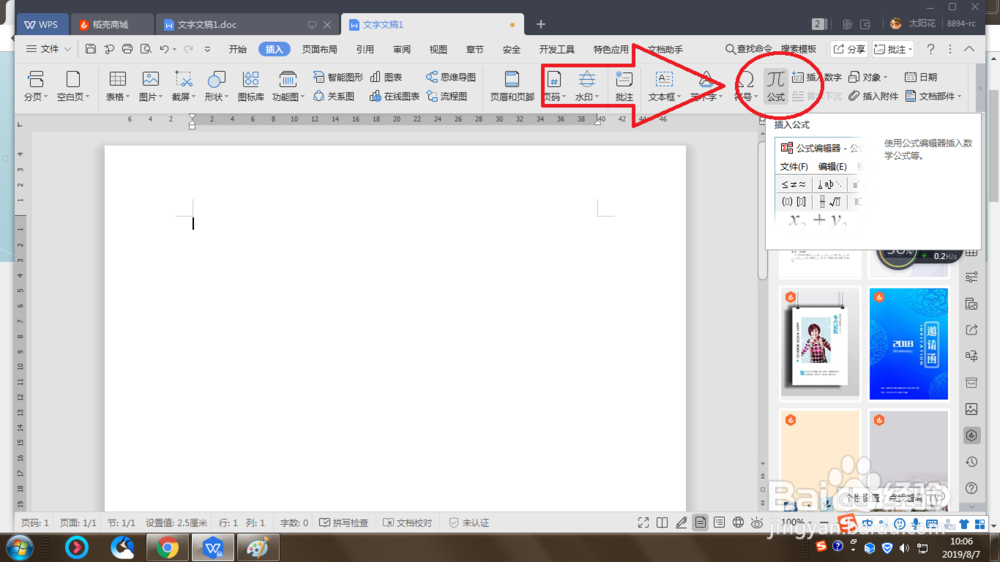Toggle 拼写检查 spell check in status bar
This screenshot has width=1000, height=562.
coord(344,522)
